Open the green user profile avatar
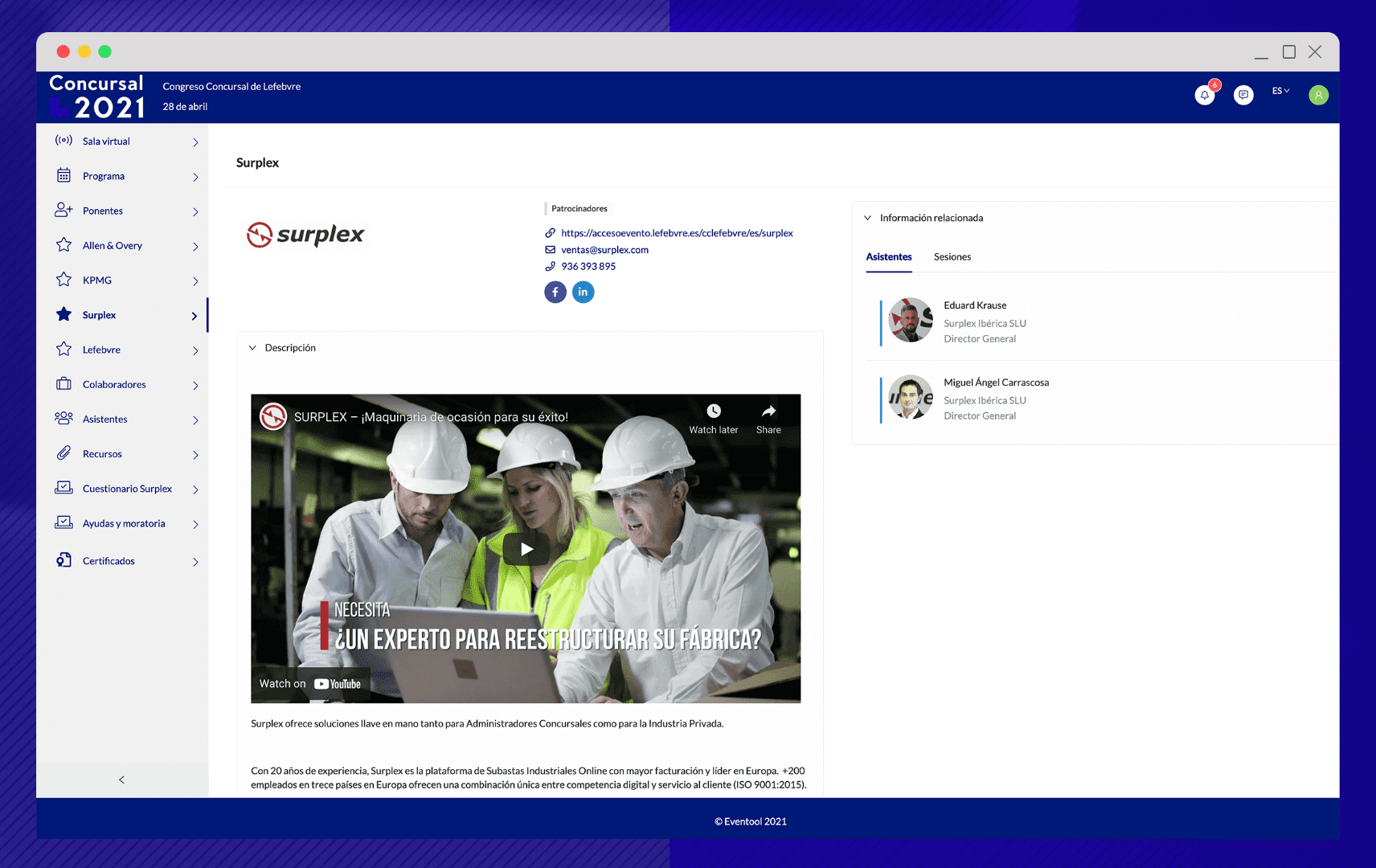 1318,95
